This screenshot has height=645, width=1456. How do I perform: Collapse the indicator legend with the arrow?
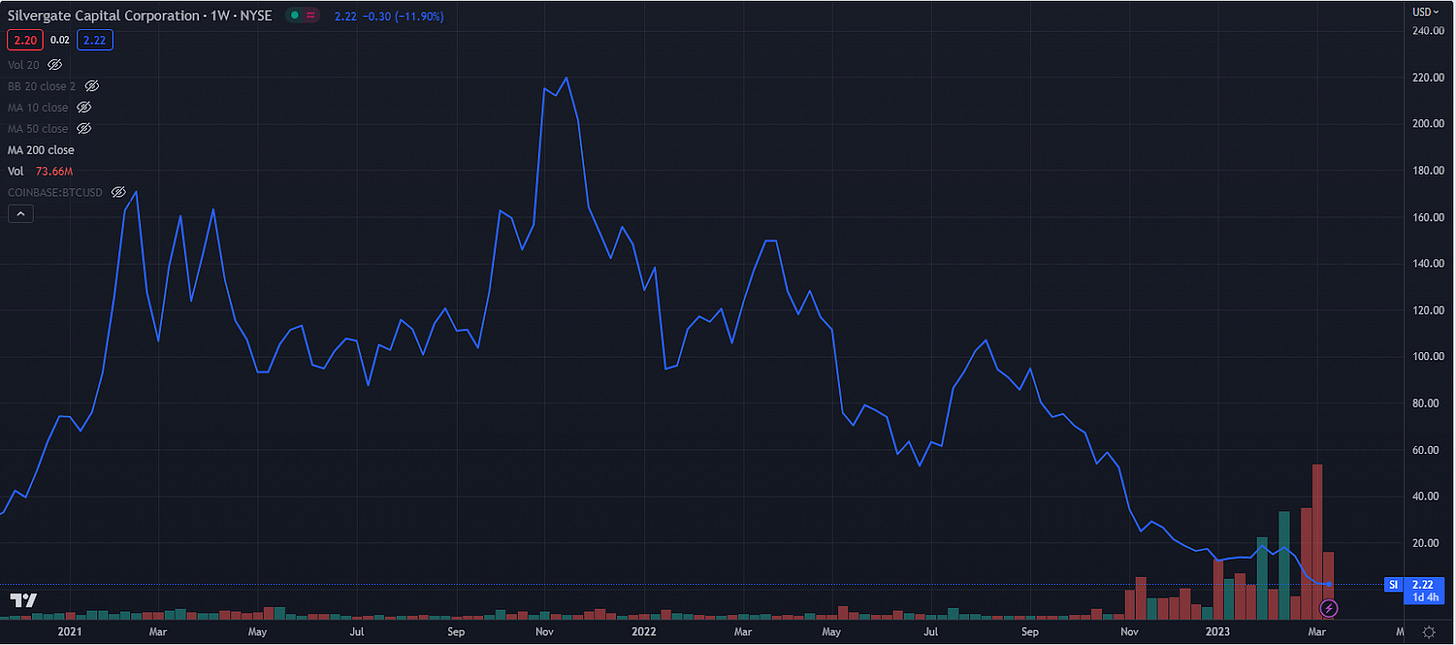tap(19, 213)
